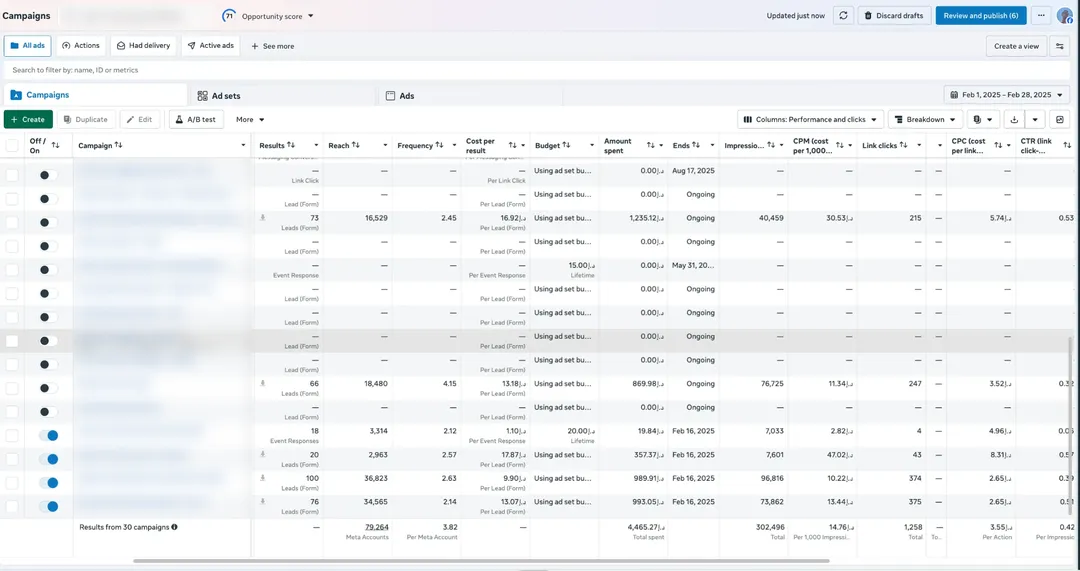
Task: Switch to the Had delivery view
Action: point(143,46)
